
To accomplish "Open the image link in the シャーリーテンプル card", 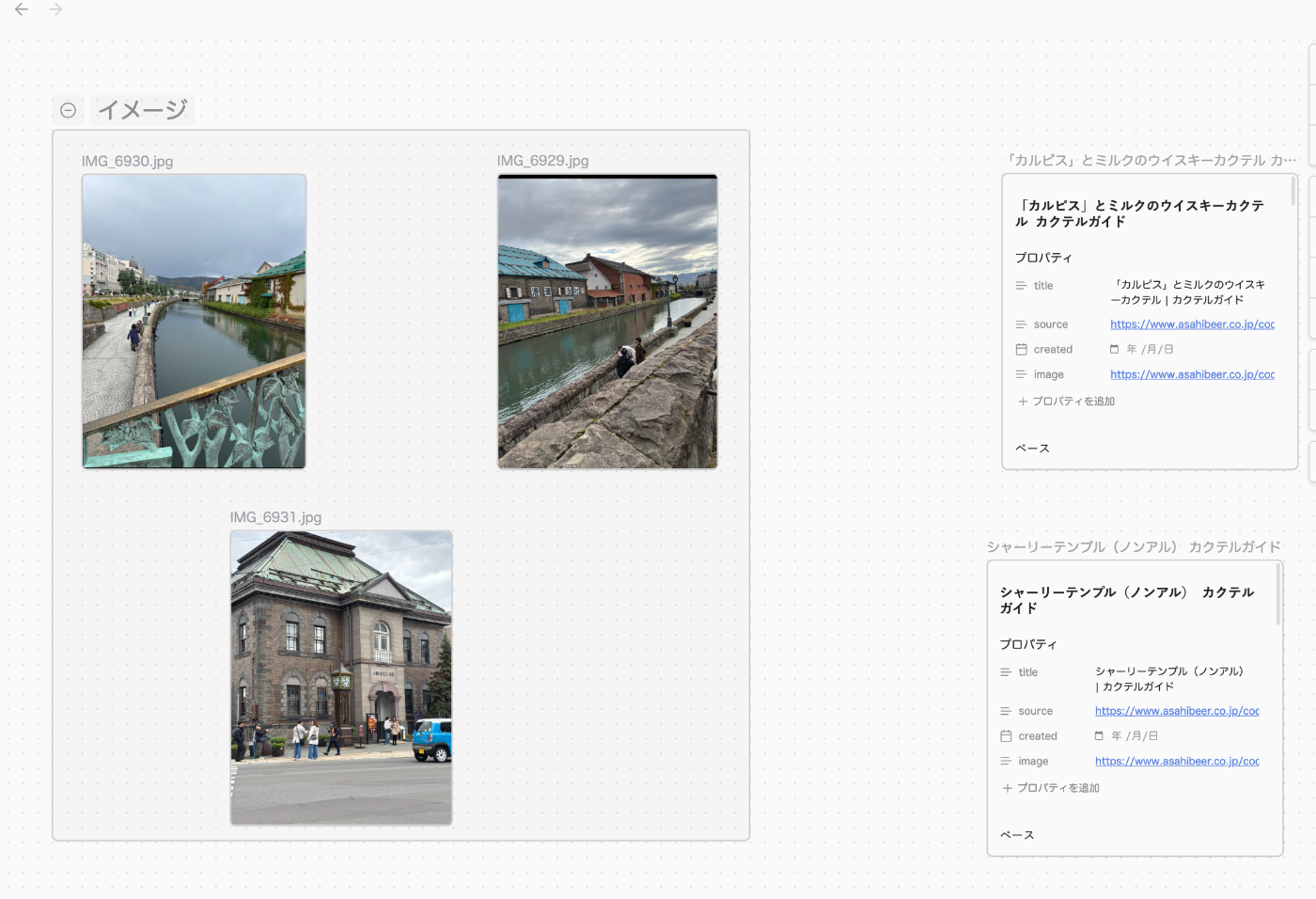I will click(x=1176, y=762).
